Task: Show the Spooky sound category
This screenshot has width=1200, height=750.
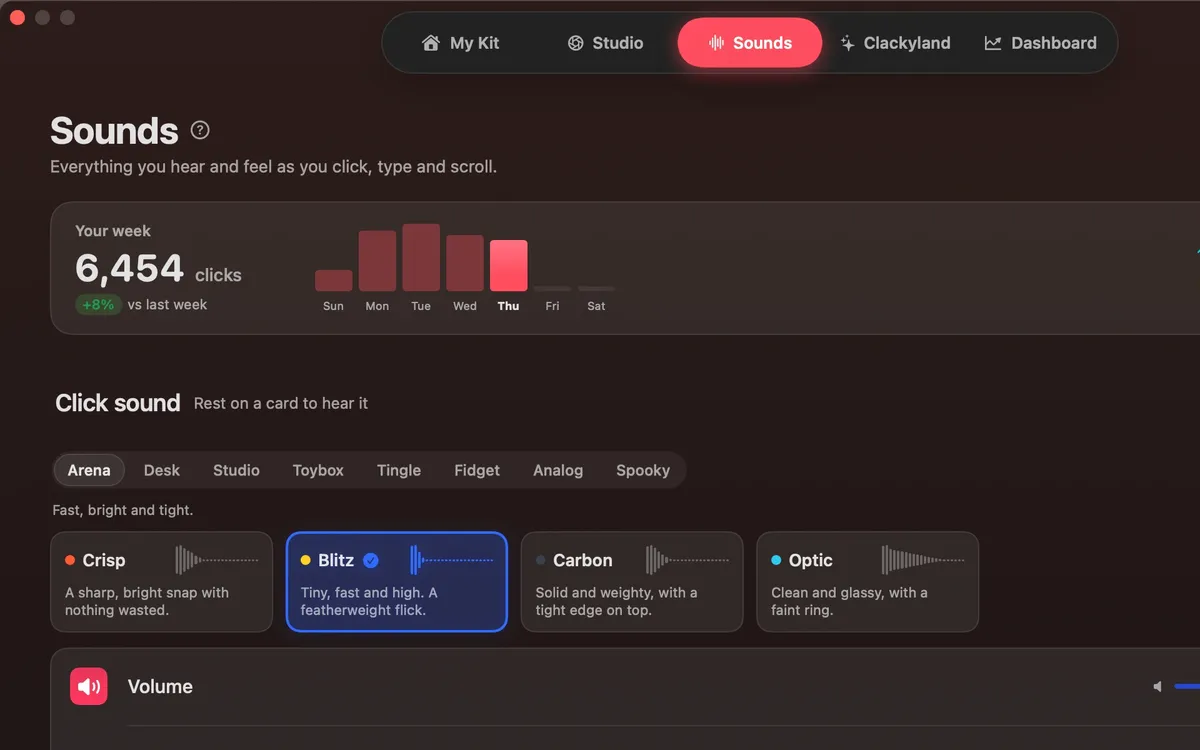Action: click(x=643, y=470)
